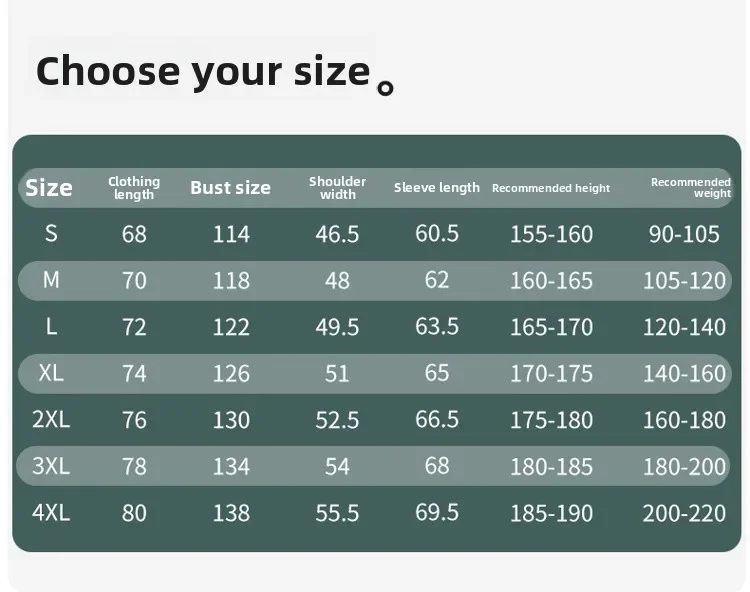
Task: Click the M size row label
Action: [x=51, y=281]
